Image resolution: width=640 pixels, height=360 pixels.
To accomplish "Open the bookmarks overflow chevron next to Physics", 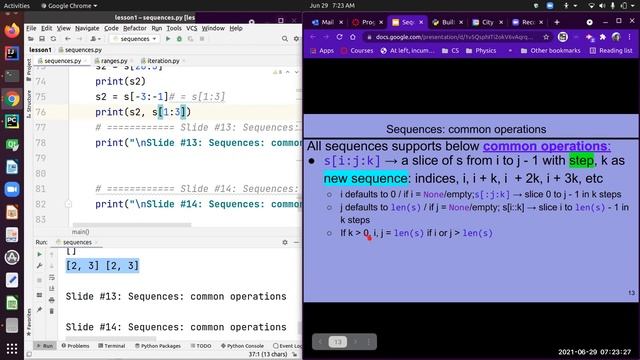I will coord(510,51).
